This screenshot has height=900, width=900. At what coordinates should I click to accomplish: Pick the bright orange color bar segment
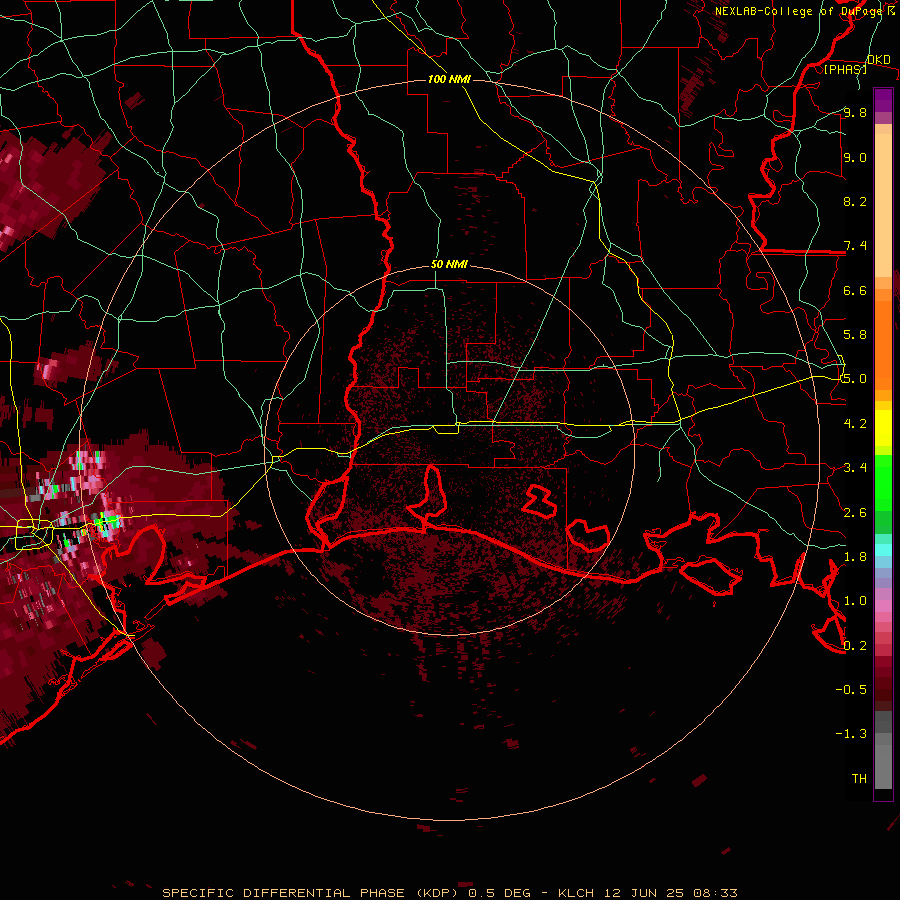point(883,345)
